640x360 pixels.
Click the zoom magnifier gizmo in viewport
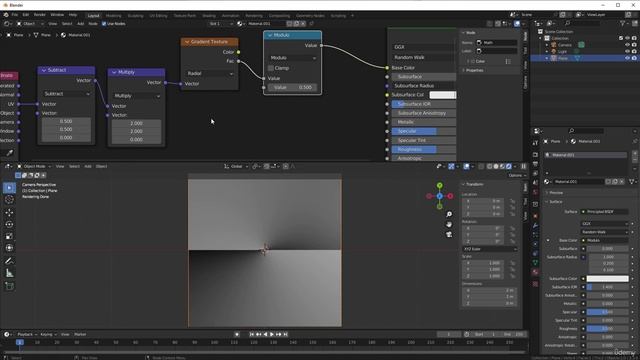[x=449, y=214]
